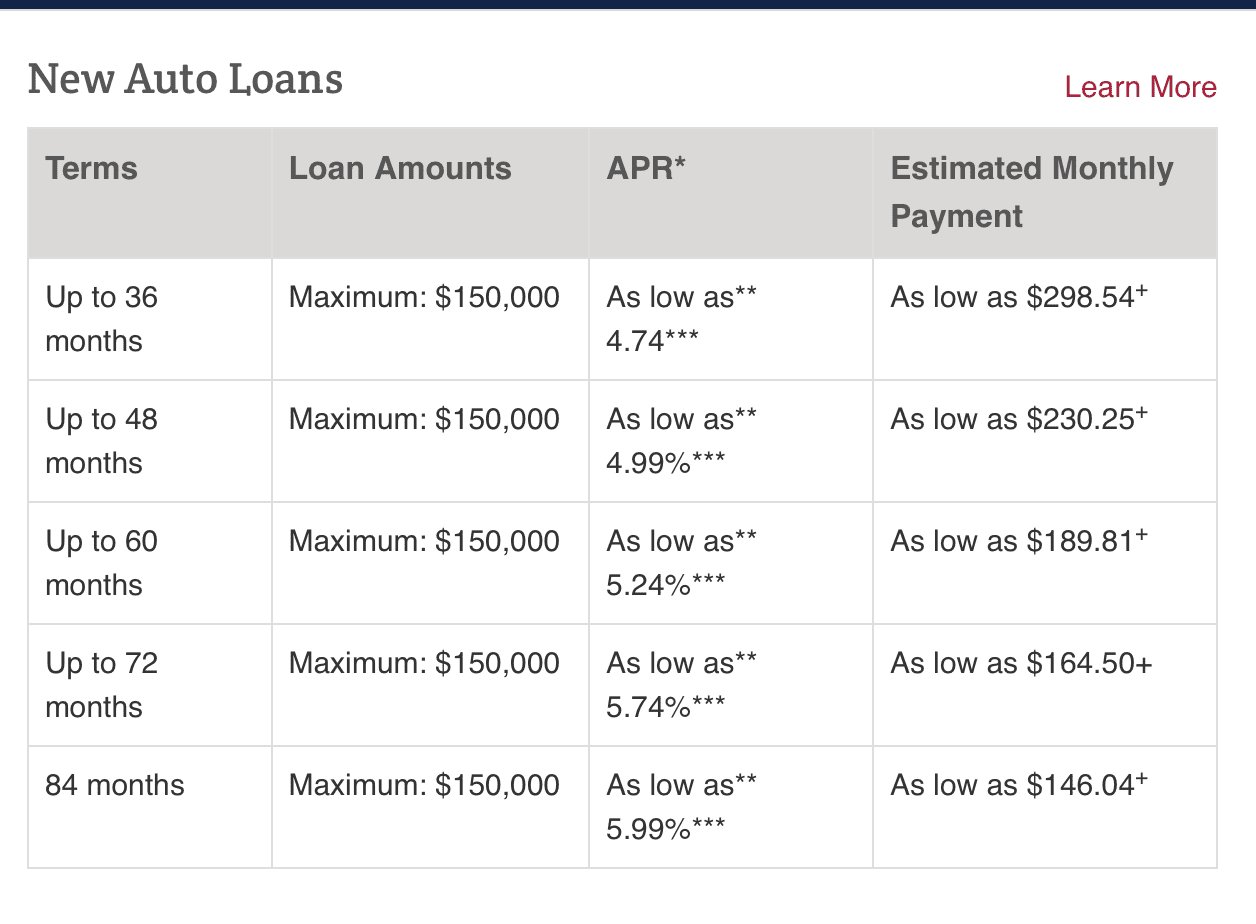Click the Up to 60 months cell

(x=150, y=564)
